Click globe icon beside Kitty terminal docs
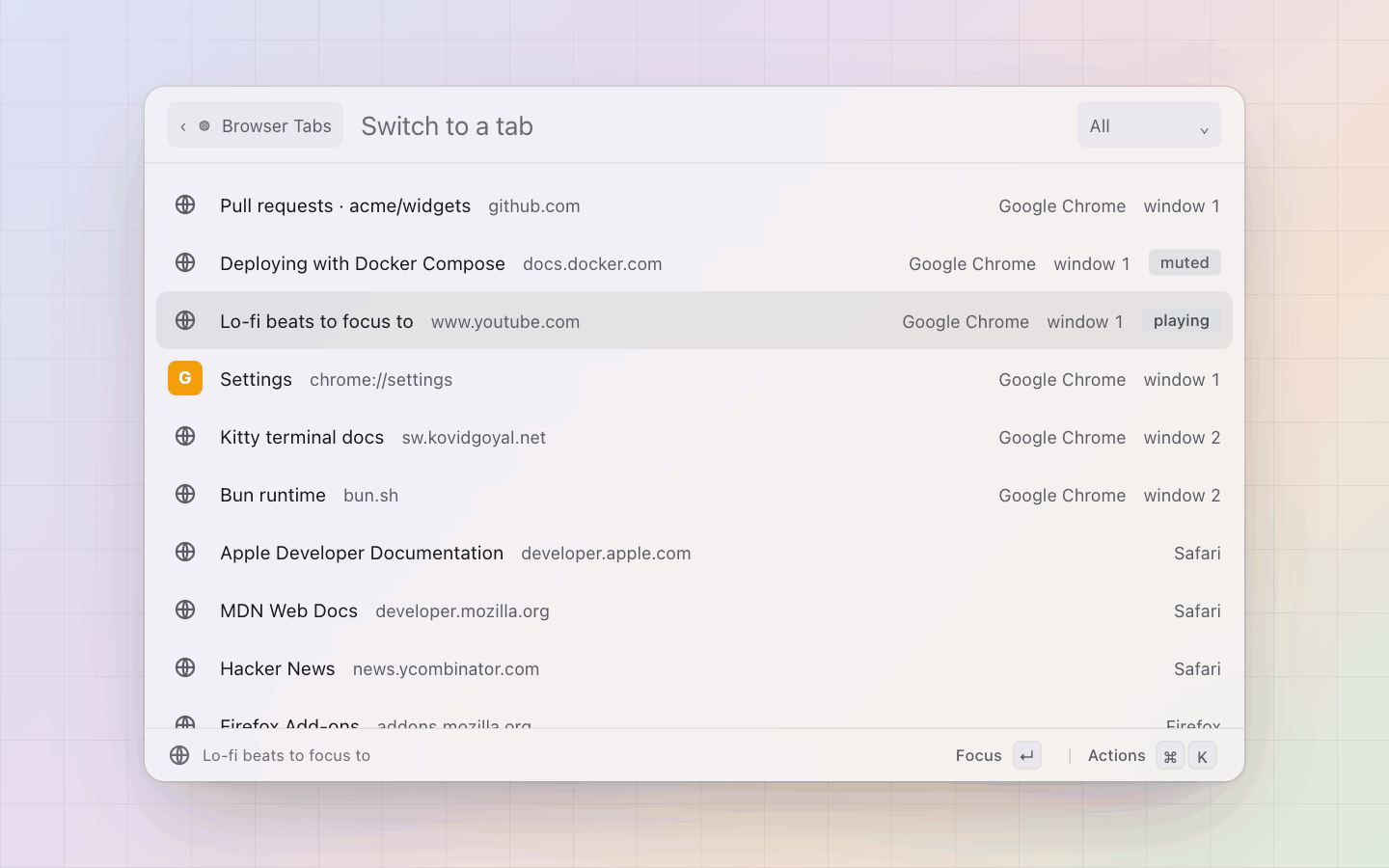Image resolution: width=1389 pixels, height=868 pixels. point(185,436)
